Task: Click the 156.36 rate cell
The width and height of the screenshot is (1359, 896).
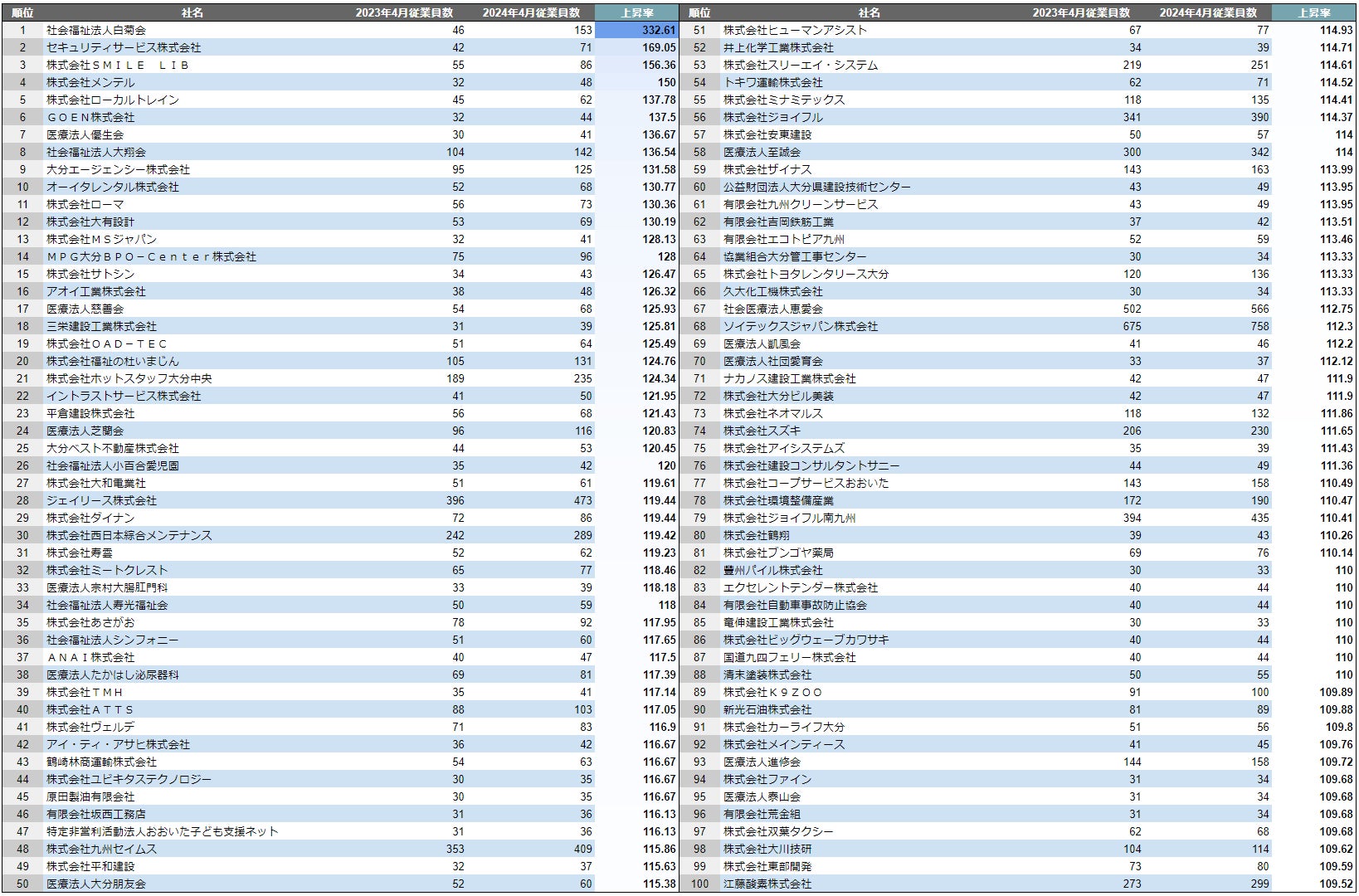Action: [637, 65]
